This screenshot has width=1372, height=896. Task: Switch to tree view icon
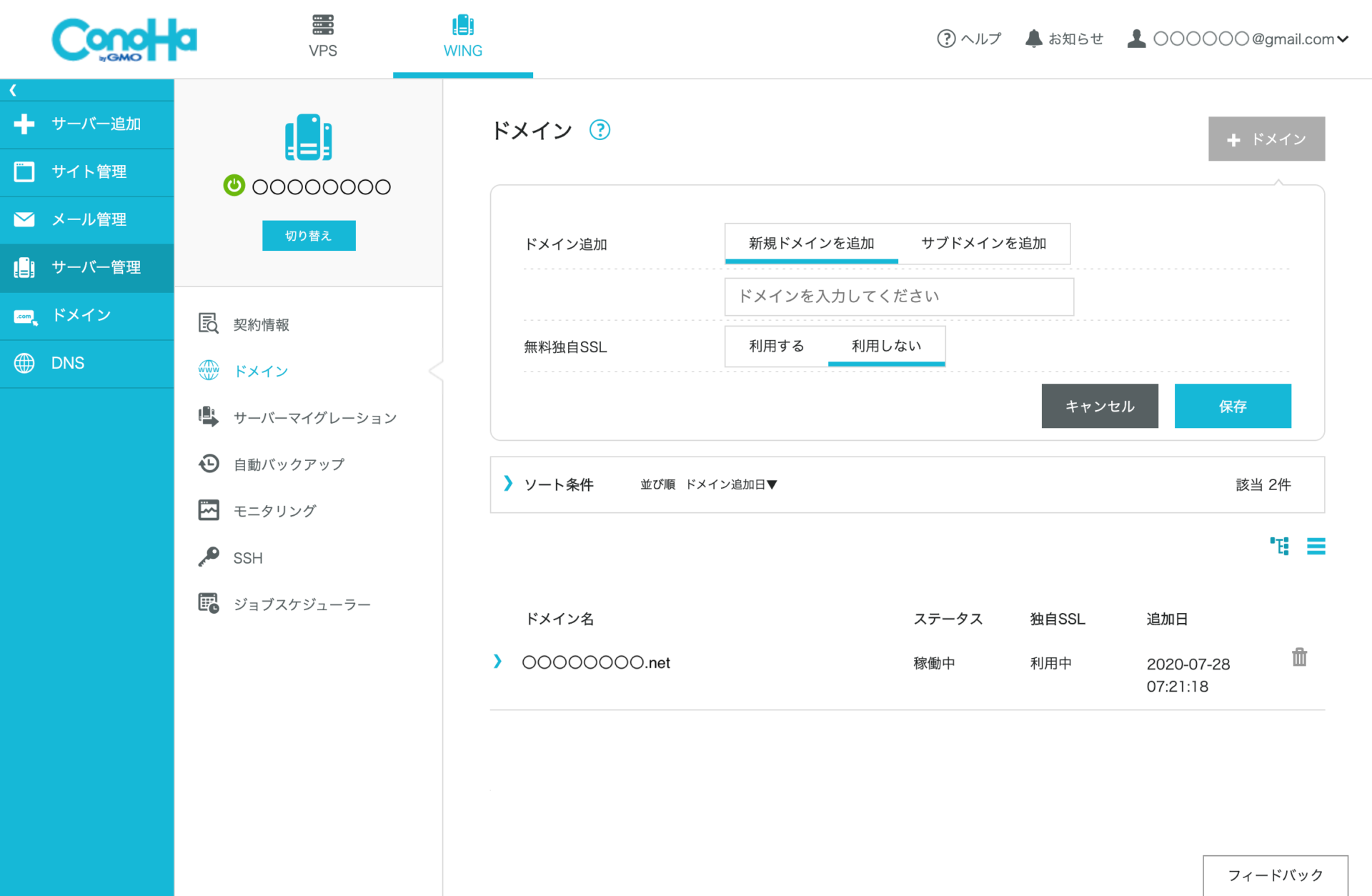(1279, 547)
